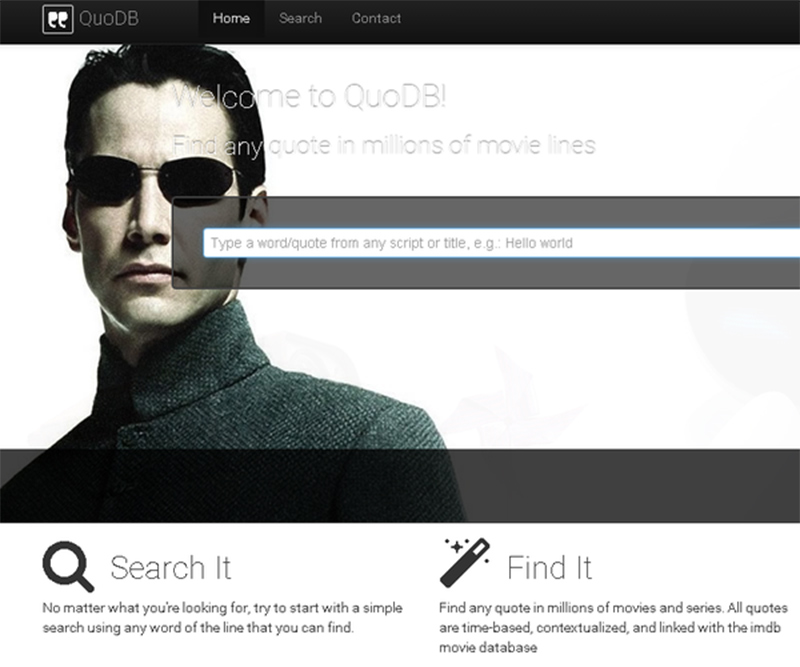The height and width of the screenshot is (667, 800).
Task: Click the magnifying glass icon beside Search It
Action: coord(68,566)
